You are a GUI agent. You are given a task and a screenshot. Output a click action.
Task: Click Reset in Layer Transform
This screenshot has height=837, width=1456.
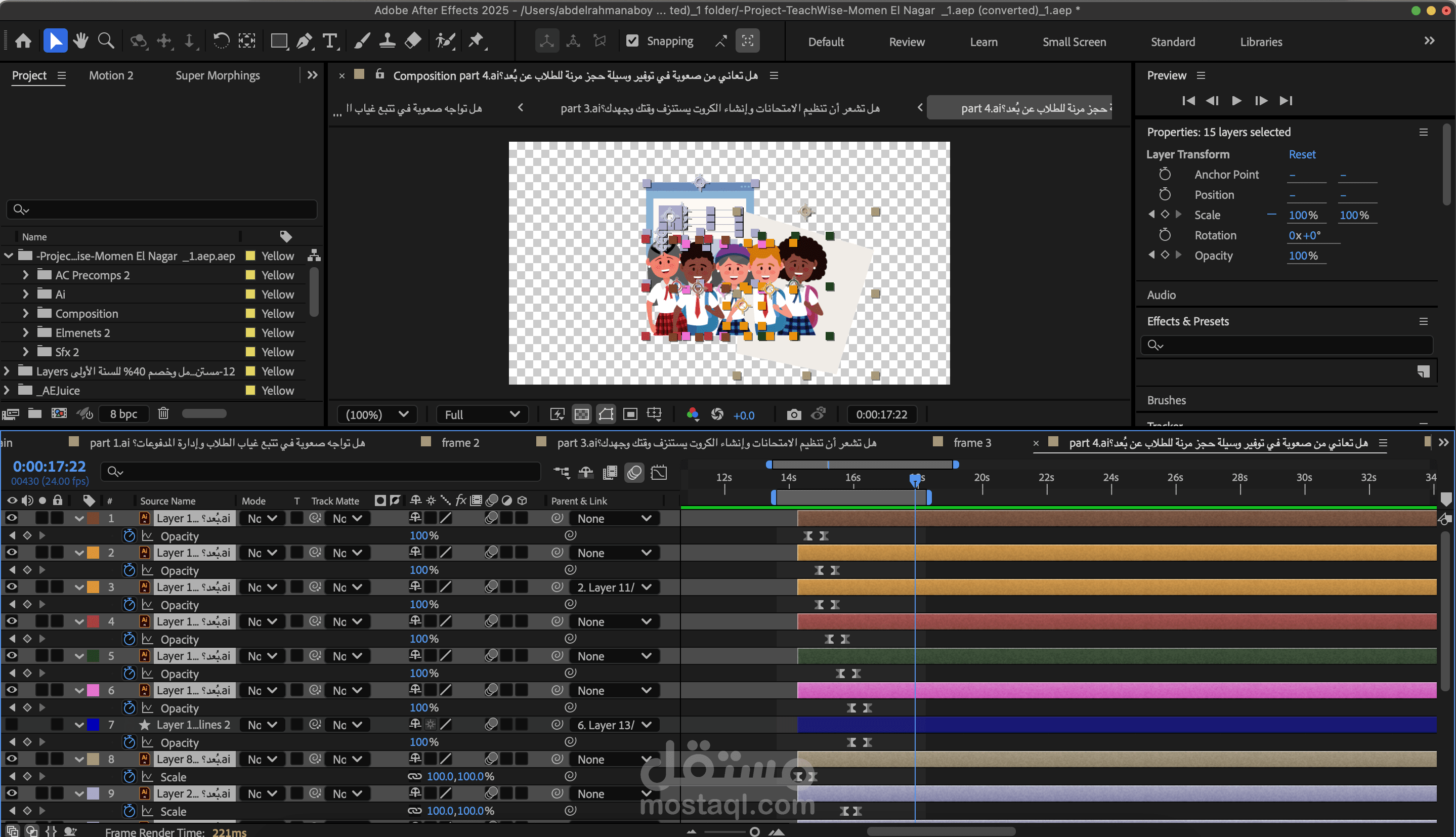point(1301,154)
